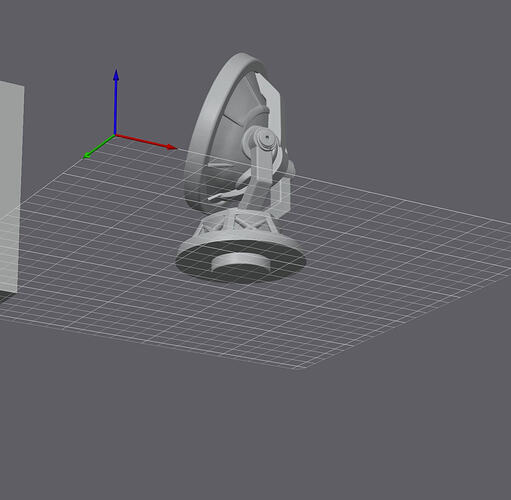Click the red X axis arrow
Viewport: 511px width, 500px height.
pyautogui.click(x=146, y=141)
